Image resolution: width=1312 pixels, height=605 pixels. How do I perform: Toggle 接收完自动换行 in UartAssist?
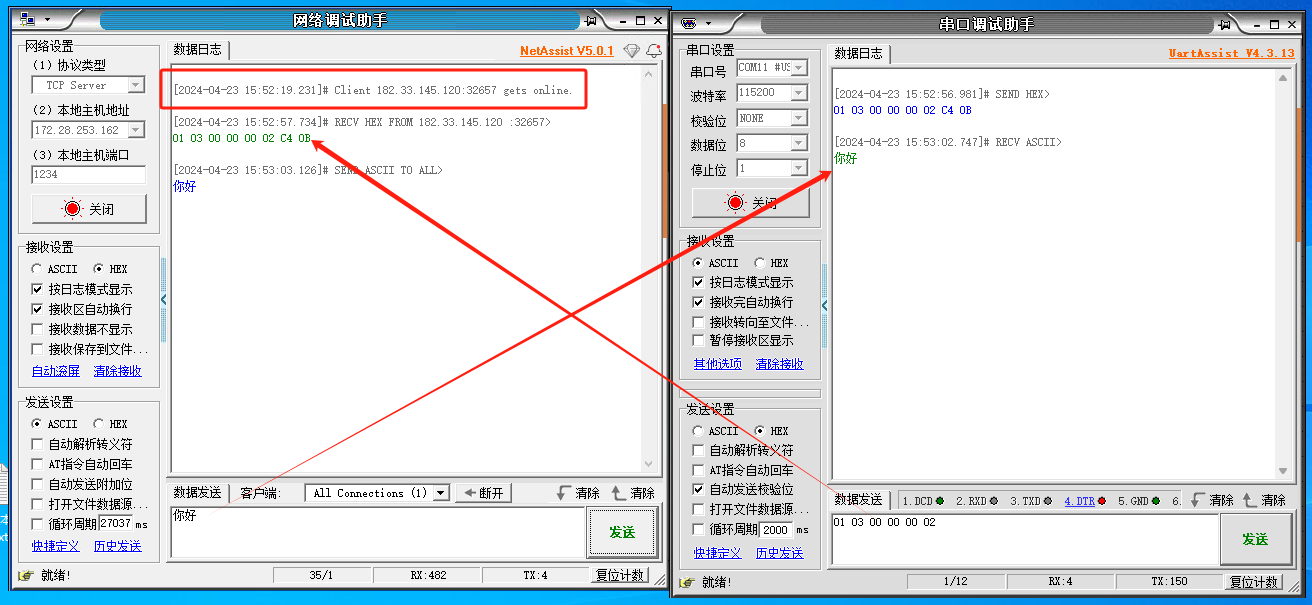[x=699, y=302]
